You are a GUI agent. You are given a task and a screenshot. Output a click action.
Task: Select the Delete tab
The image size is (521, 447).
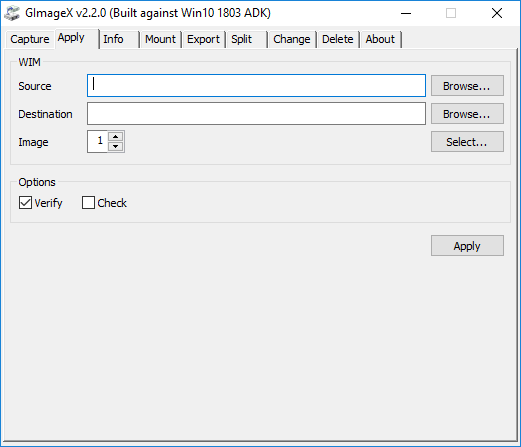338,39
